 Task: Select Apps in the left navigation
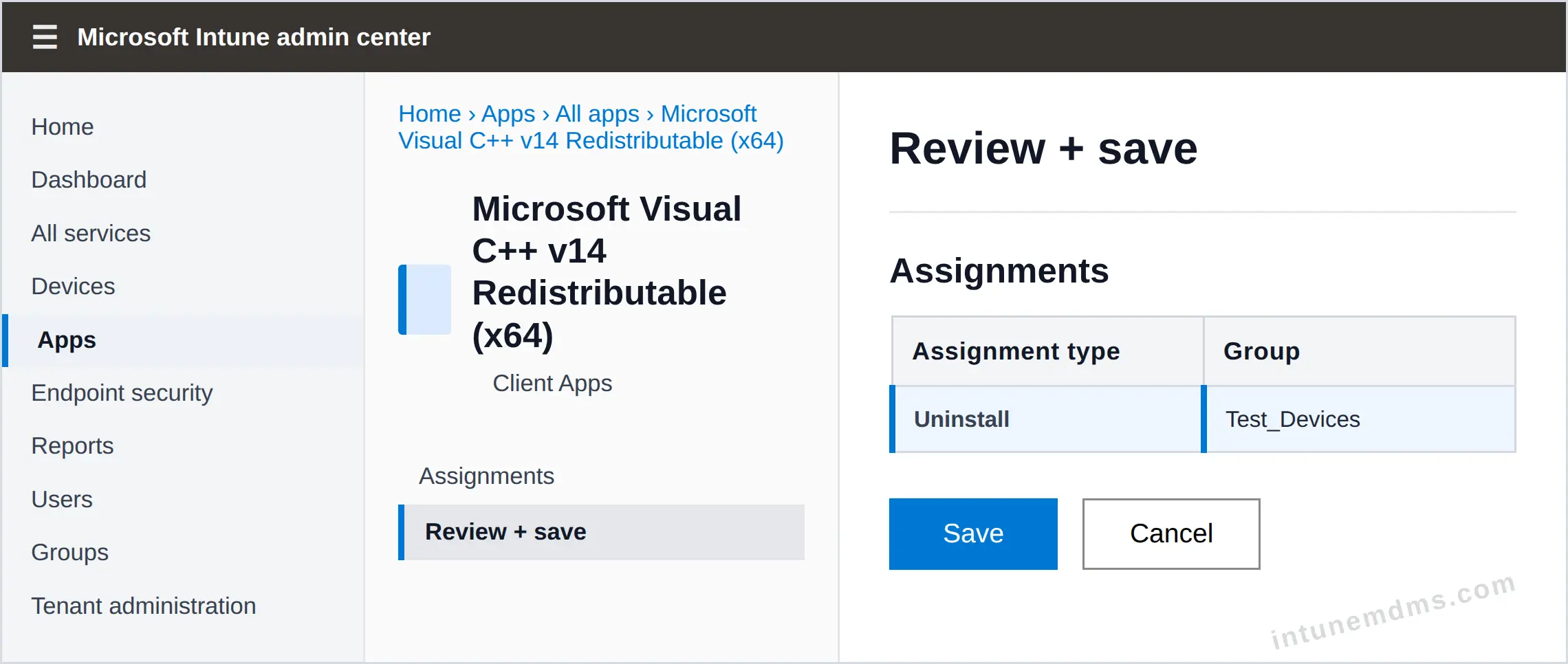pos(184,340)
